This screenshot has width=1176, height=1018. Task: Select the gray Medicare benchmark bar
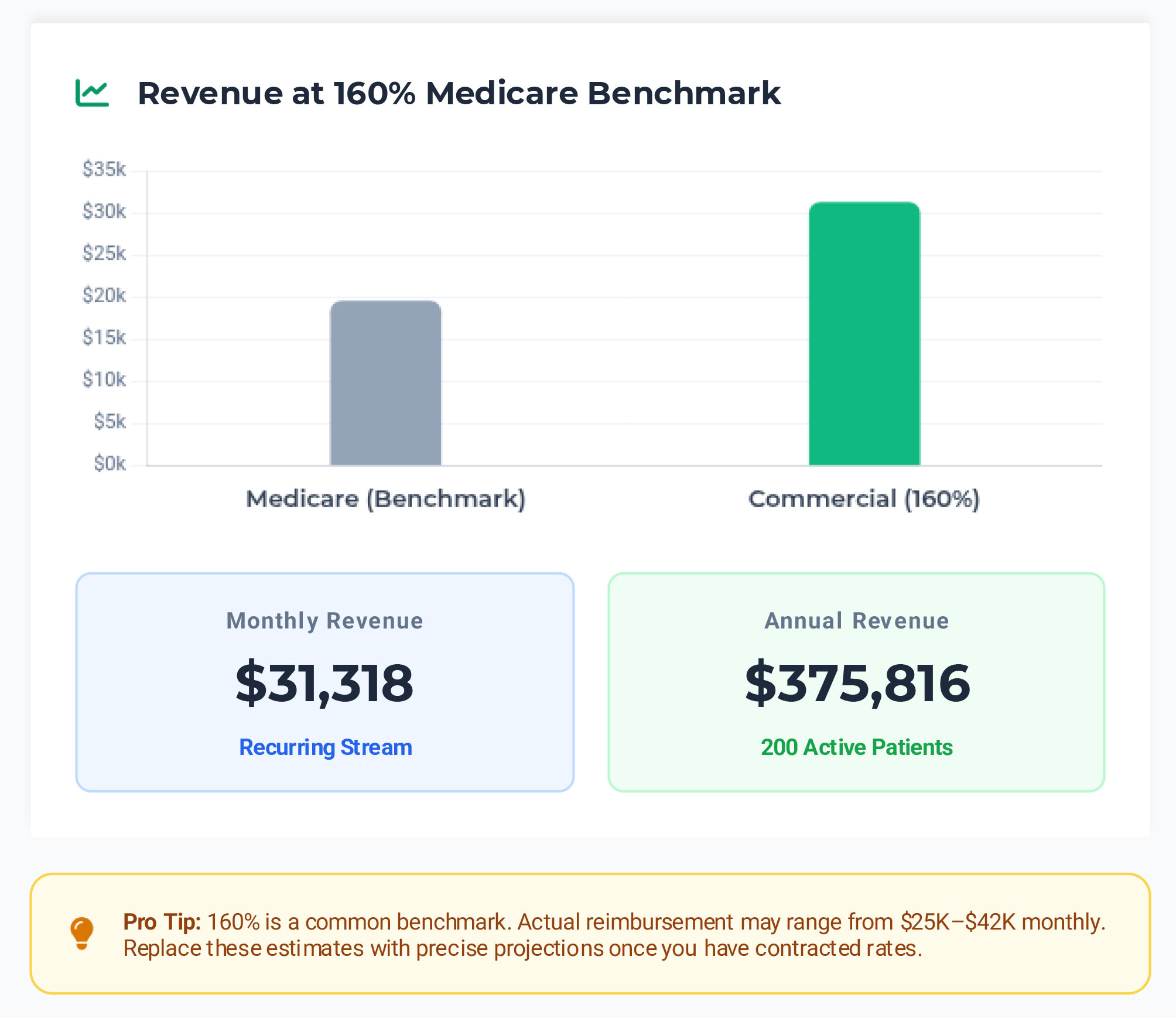tap(385, 383)
